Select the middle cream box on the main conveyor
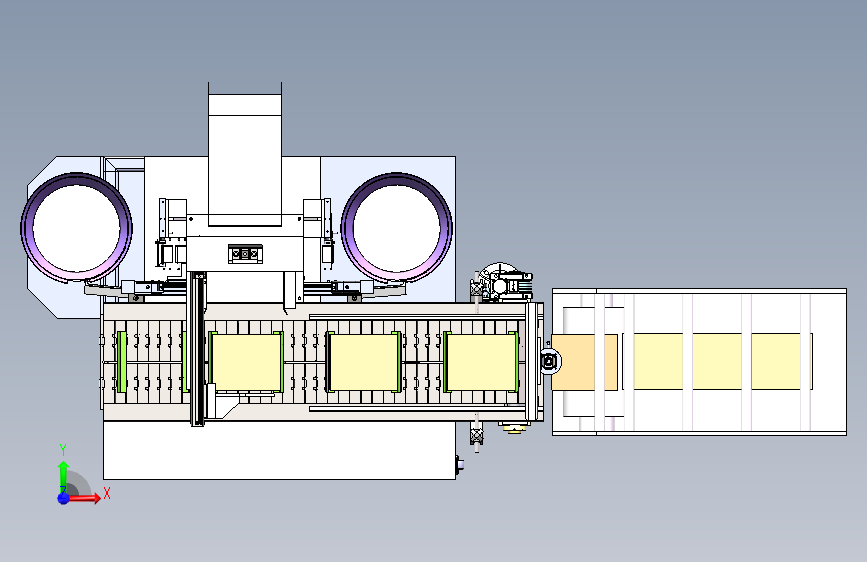 (x=363, y=362)
